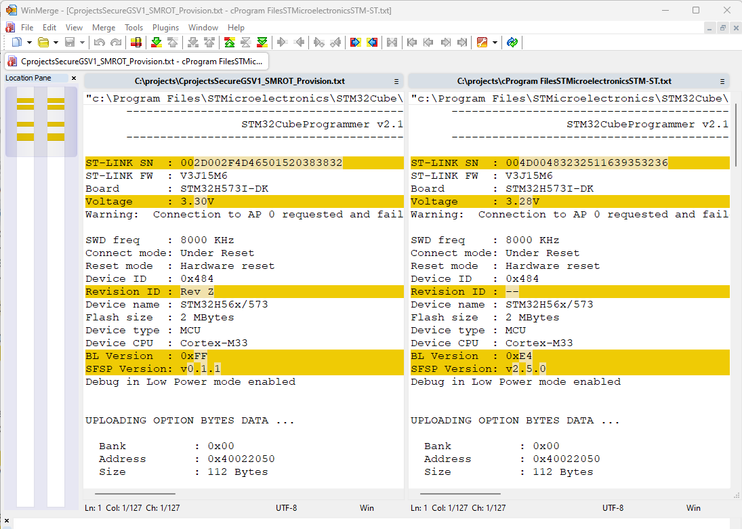This screenshot has height=529, width=742.
Task: Click the Select Line Difference icon
Action: pos(136,43)
